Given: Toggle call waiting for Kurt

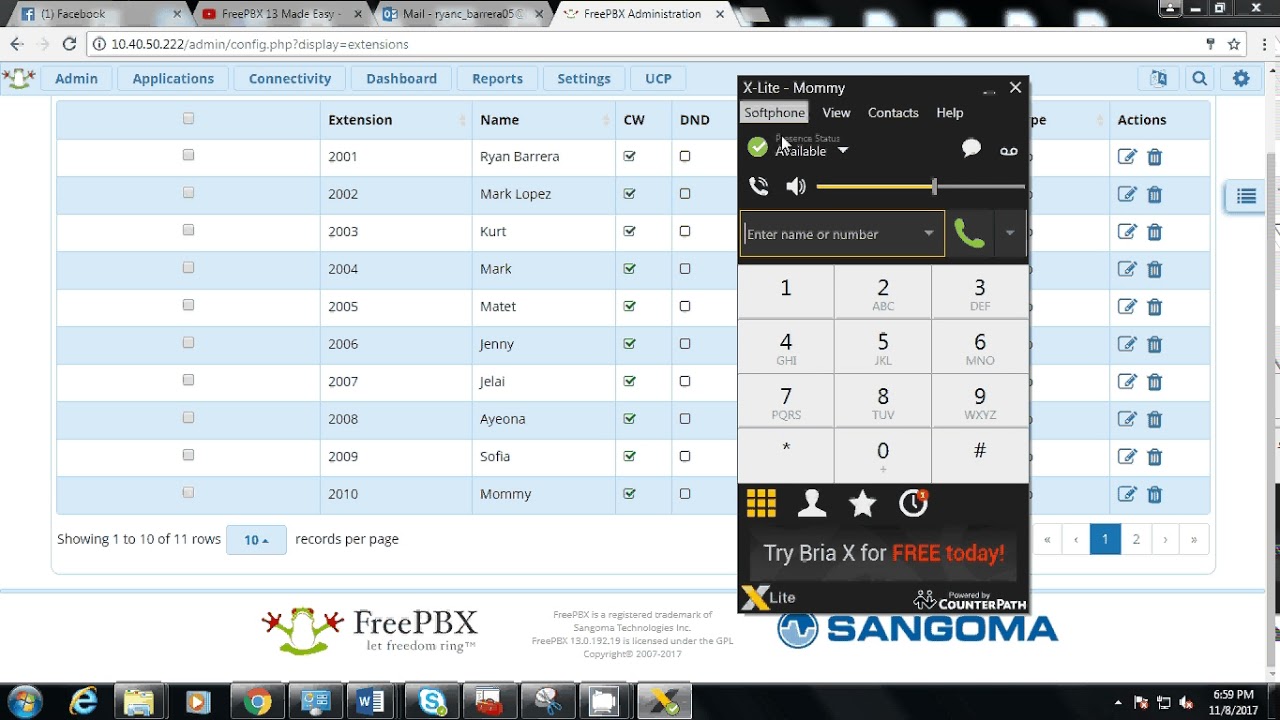Looking at the screenshot, I should [x=629, y=232].
